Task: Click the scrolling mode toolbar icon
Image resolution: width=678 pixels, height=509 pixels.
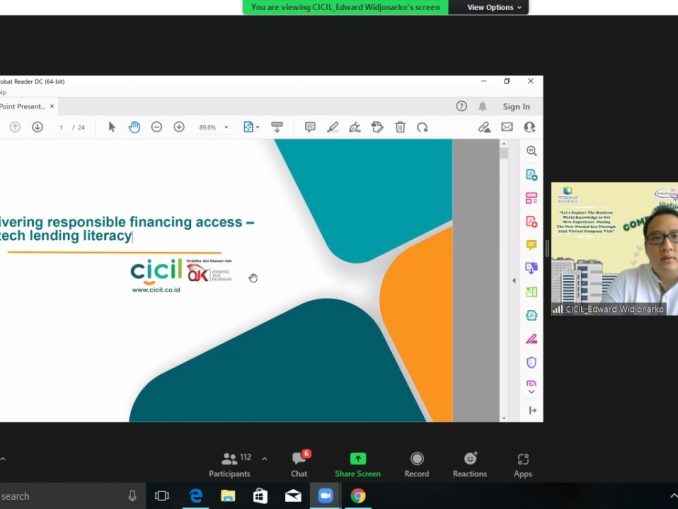Action: coord(277,127)
